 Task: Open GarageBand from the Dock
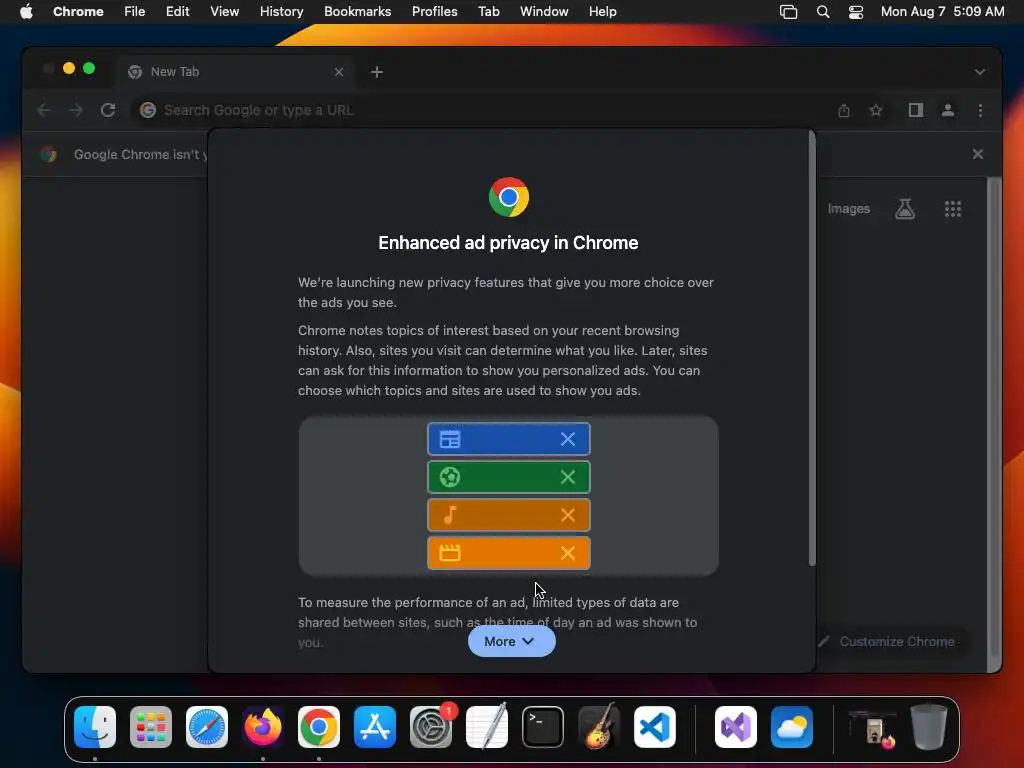click(599, 727)
